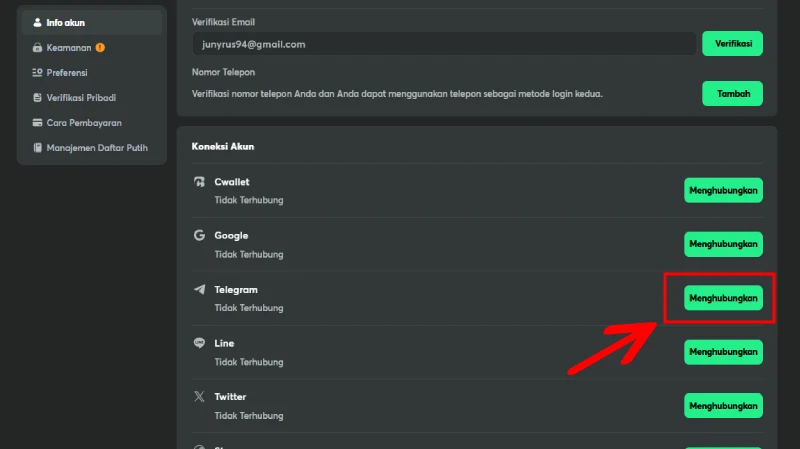Image resolution: width=800 pixels, height=449 pixels.
Task: Select Cara Pembayaran in sidebar
Action: tap(92, 122)
